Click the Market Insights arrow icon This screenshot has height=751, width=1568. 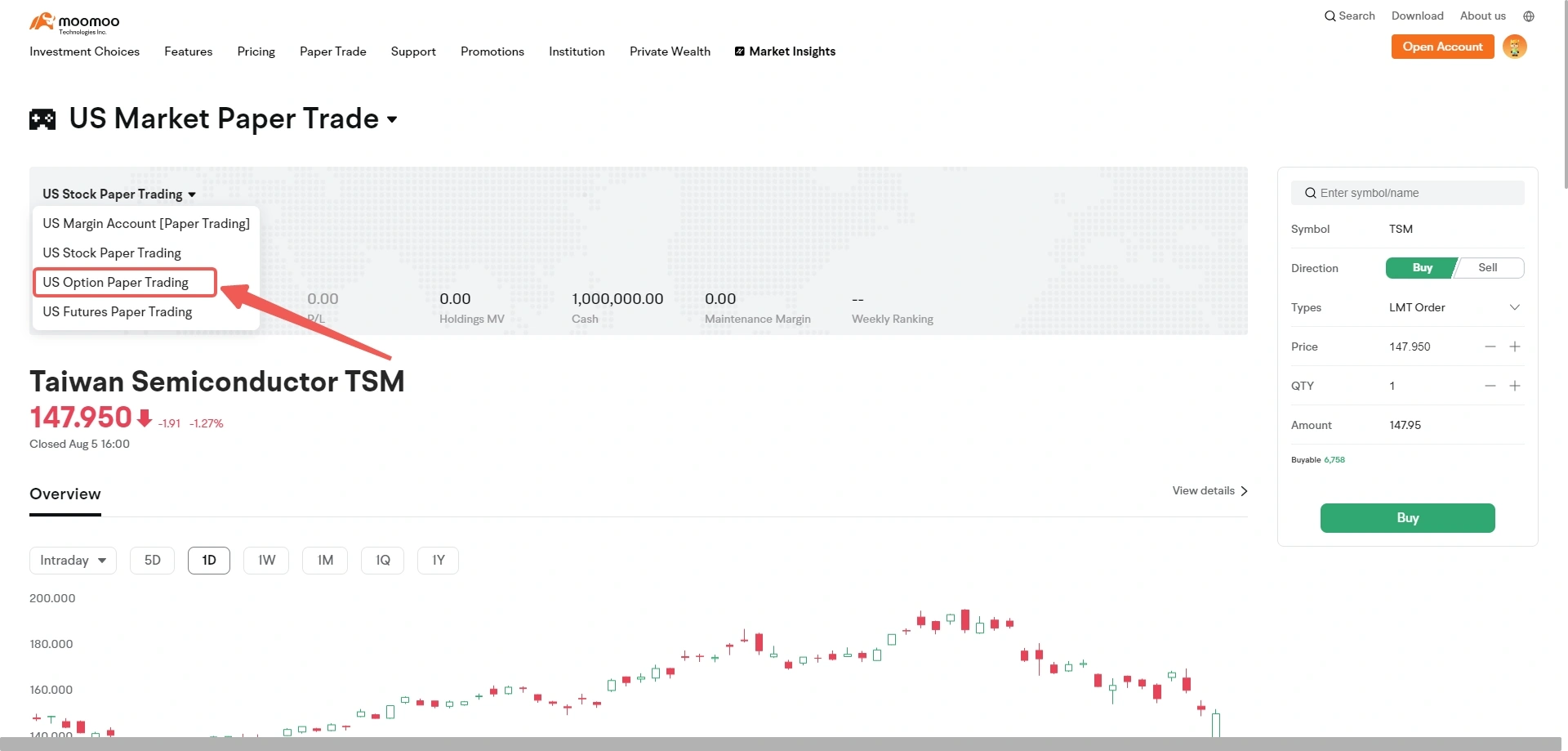coord(740,51)
